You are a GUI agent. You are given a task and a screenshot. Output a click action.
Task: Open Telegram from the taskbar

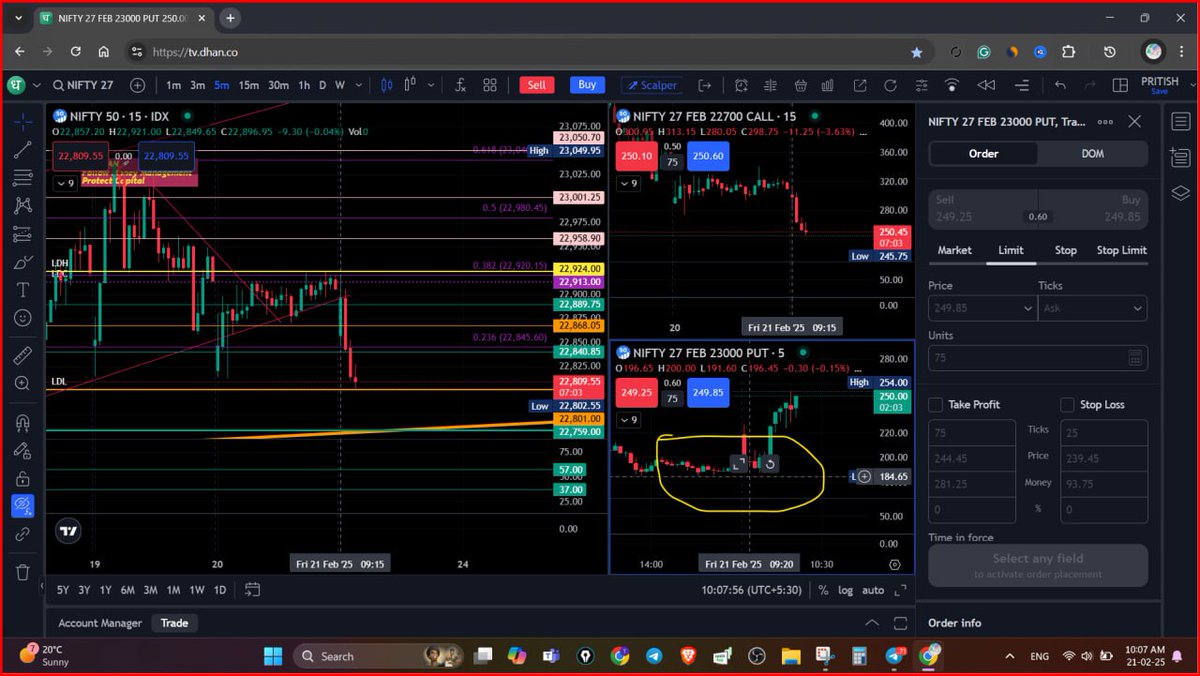click(x=653, y=656)
